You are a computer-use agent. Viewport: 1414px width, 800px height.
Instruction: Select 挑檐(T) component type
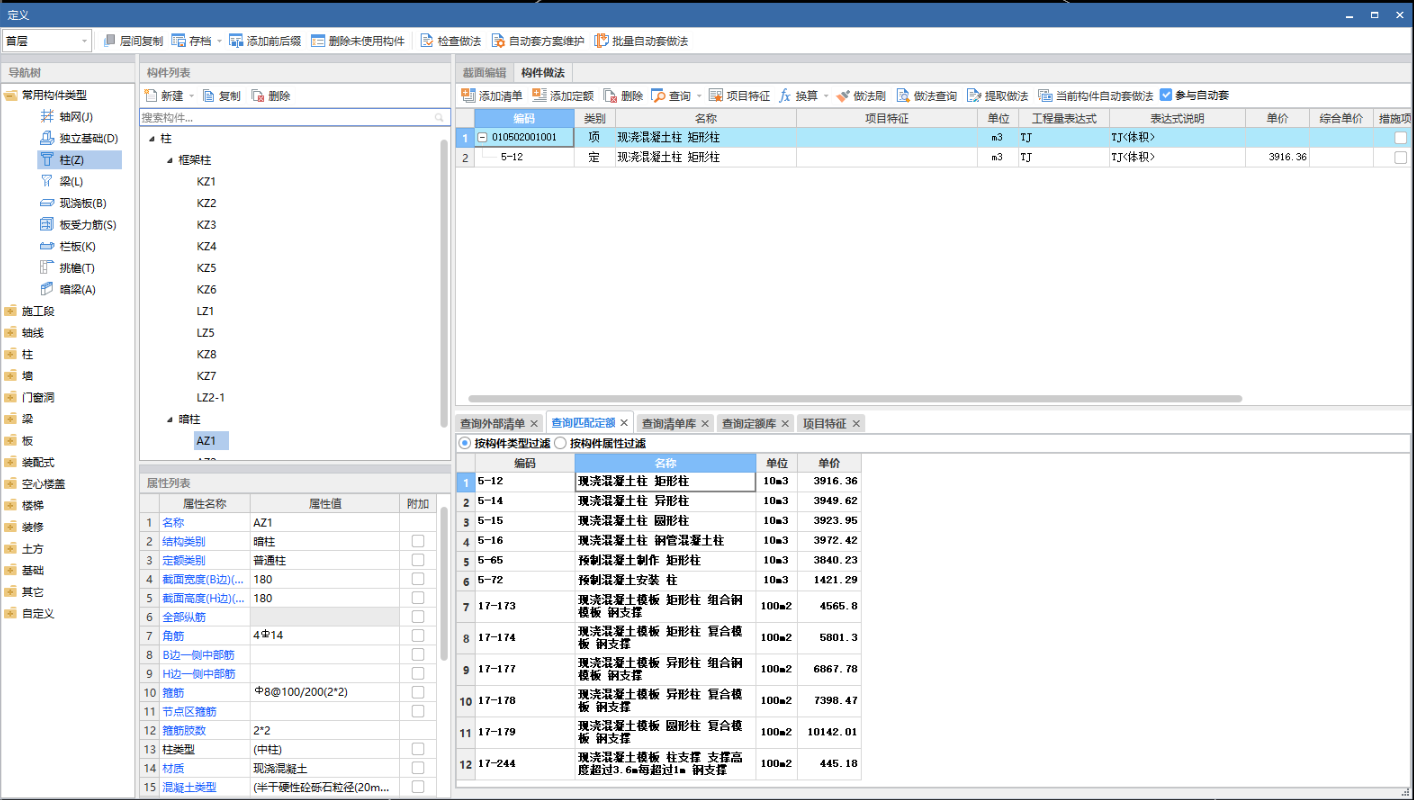(67, 268)
